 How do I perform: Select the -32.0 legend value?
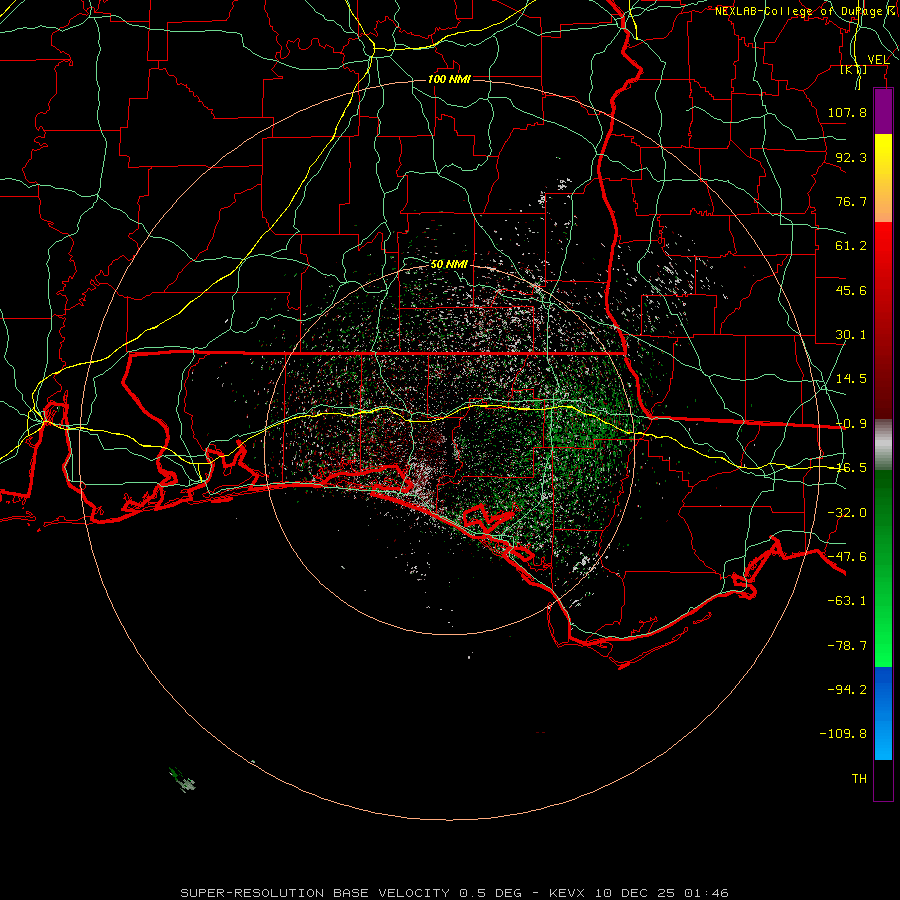(x=847, y=513)
